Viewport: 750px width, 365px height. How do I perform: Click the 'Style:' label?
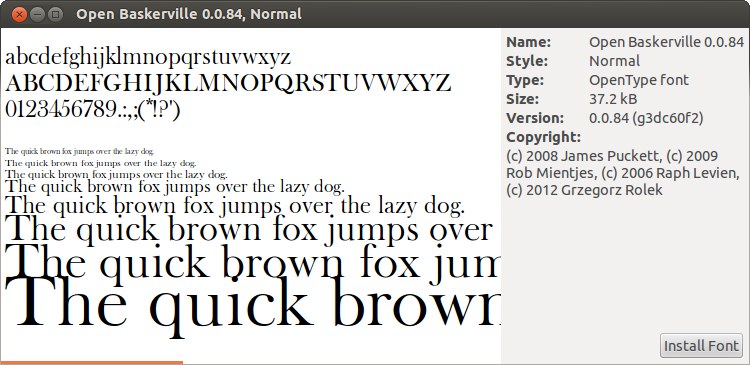(x=527, y=61)
